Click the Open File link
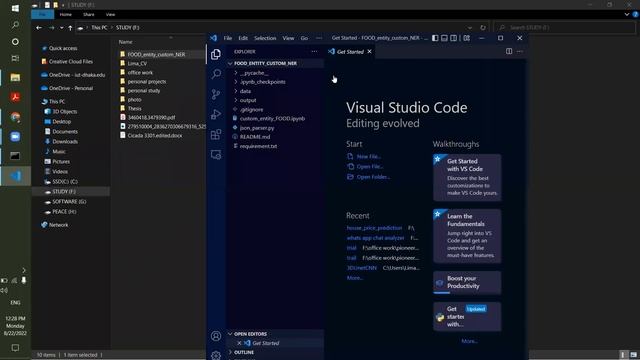The image size is (640, 360). point(370,167)
